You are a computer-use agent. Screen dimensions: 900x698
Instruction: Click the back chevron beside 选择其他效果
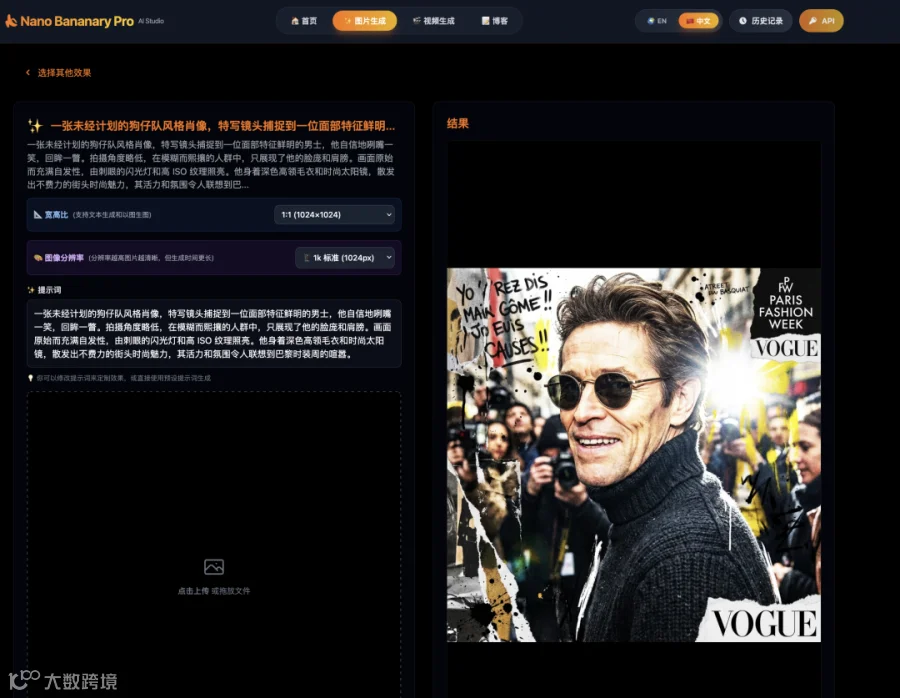pos(28,72)
